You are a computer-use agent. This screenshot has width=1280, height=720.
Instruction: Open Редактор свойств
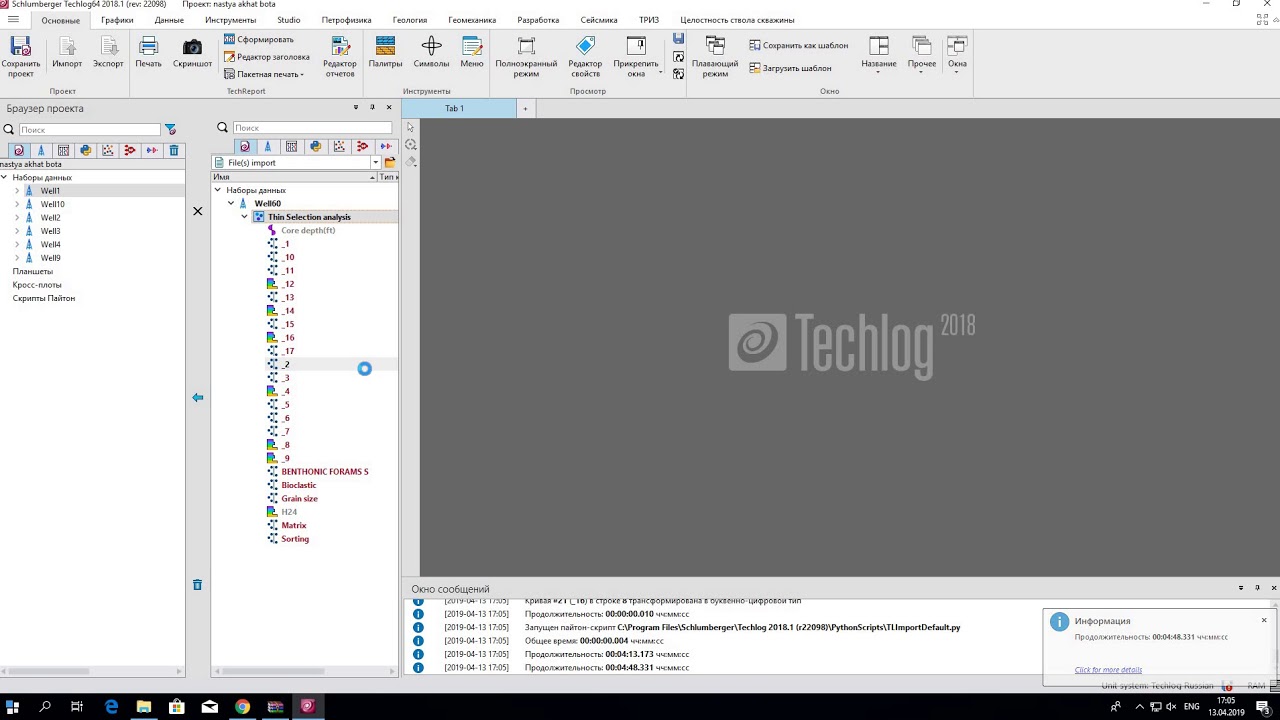(x=585, y=57)
